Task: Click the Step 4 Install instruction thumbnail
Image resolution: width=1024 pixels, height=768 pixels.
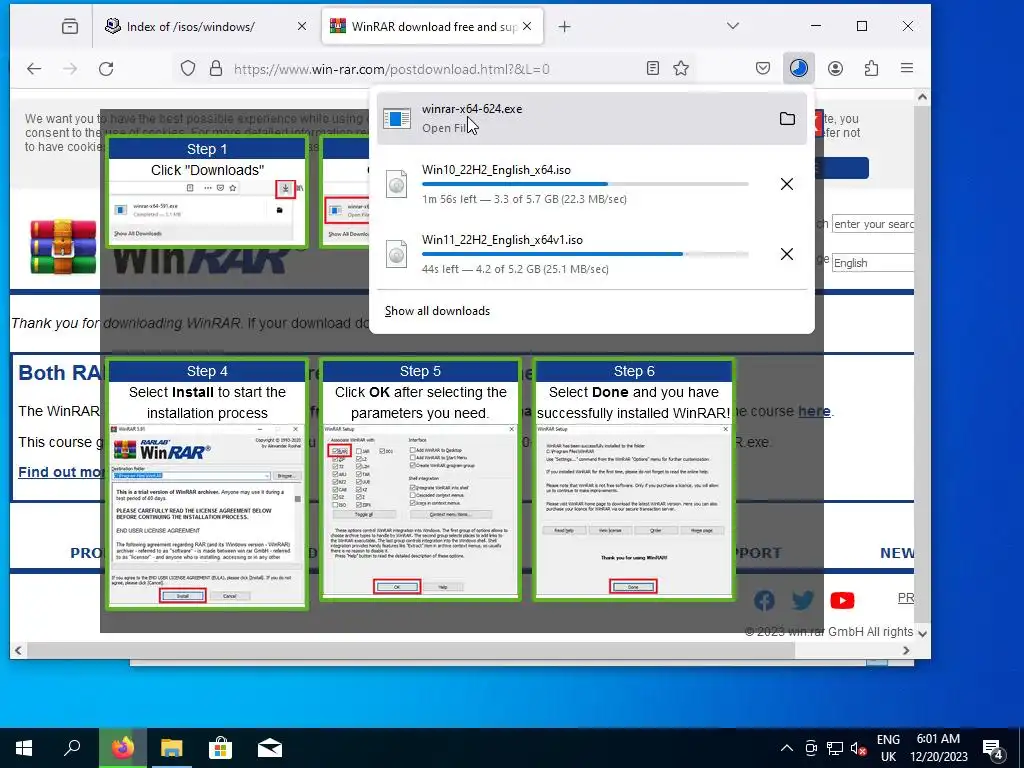Action: (207, 484)
